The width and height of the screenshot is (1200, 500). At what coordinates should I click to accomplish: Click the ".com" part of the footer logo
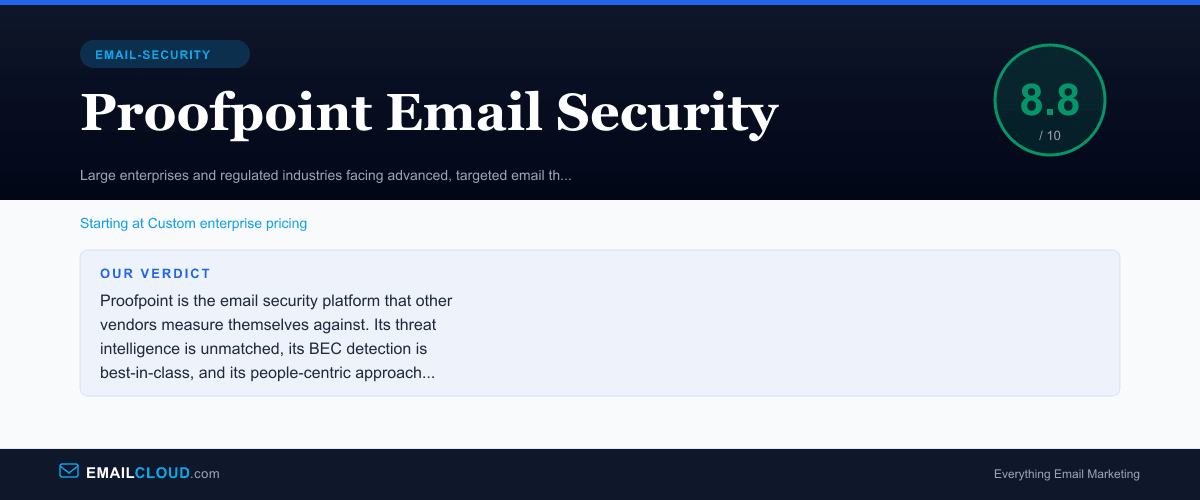[x=205, y=473]
